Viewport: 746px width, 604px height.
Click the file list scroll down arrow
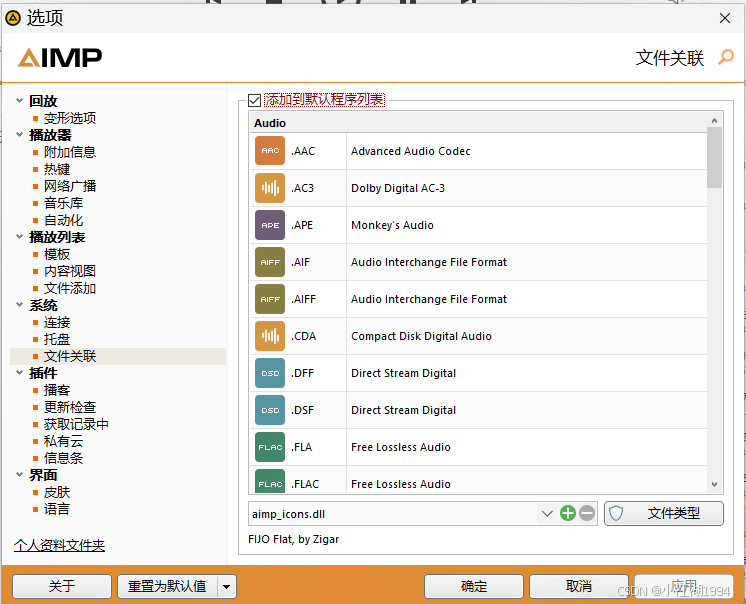pyautogui.click(x=714, y=485)
